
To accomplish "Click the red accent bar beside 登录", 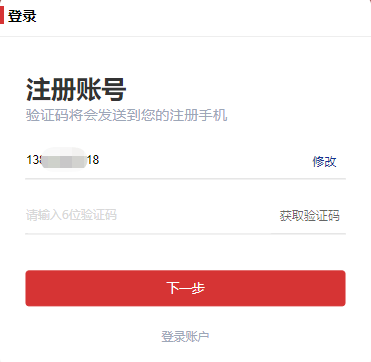I will pyautogui.click(x=2, y=16).
